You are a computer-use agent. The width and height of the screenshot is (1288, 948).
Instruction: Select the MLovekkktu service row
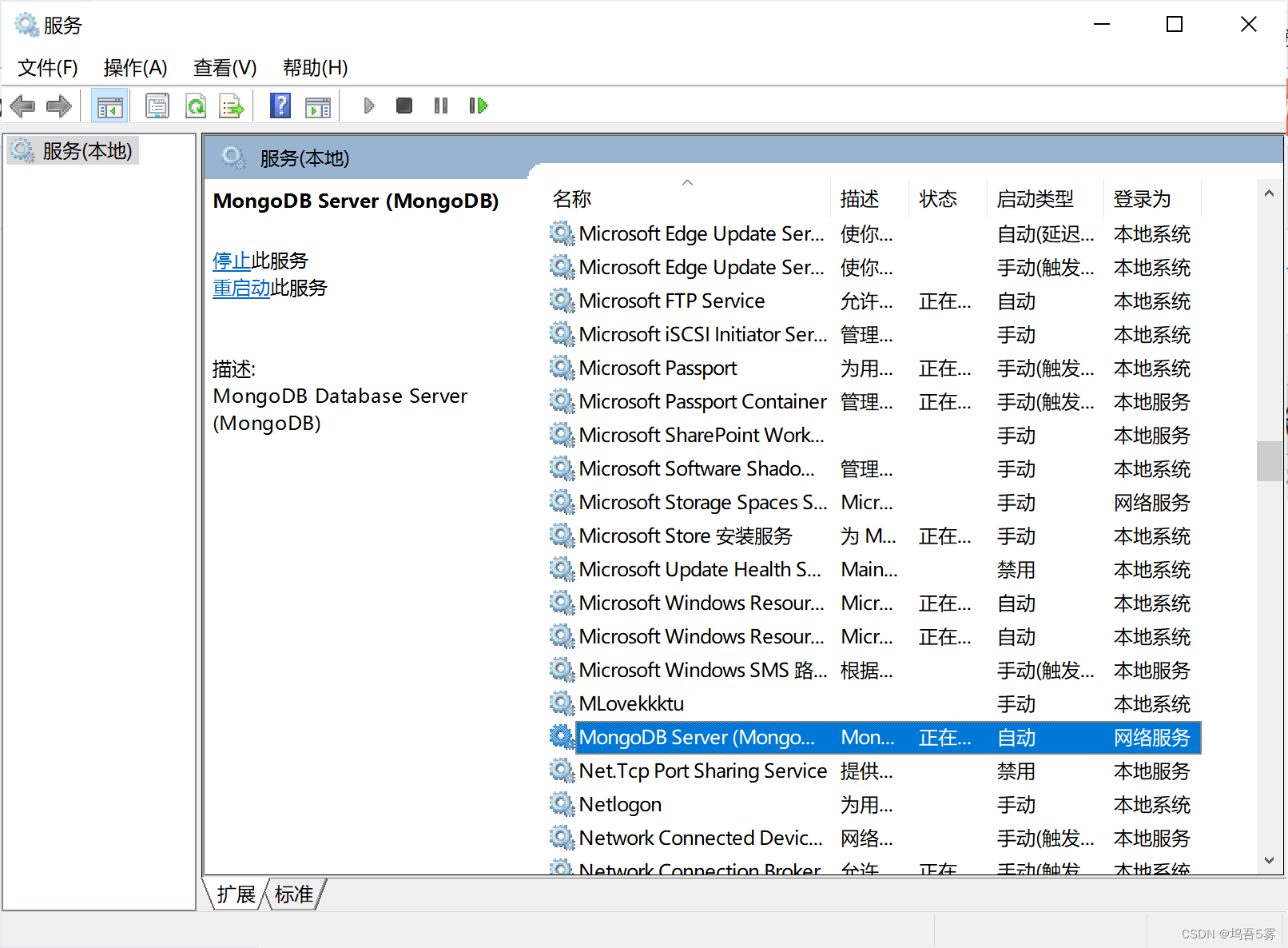point(874,704)
